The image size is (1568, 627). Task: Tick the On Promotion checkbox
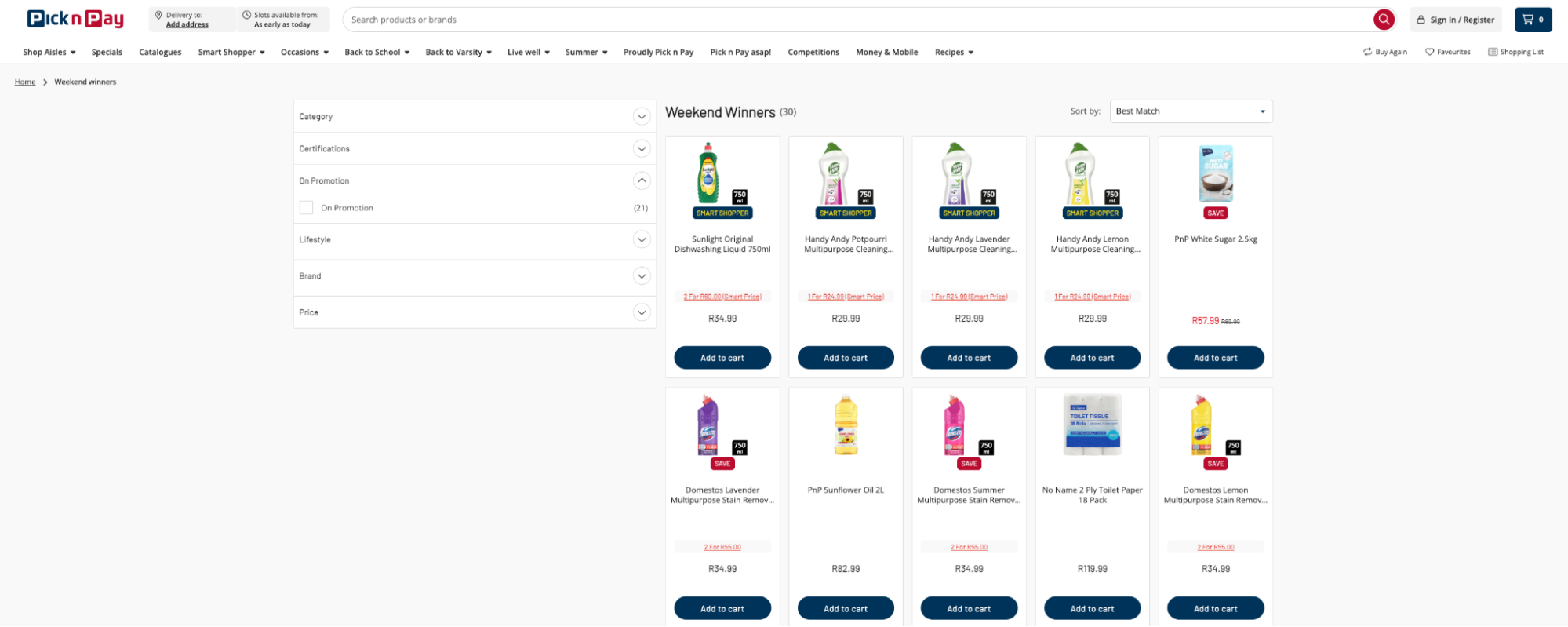pyautogui.click(x=306, y=208)
